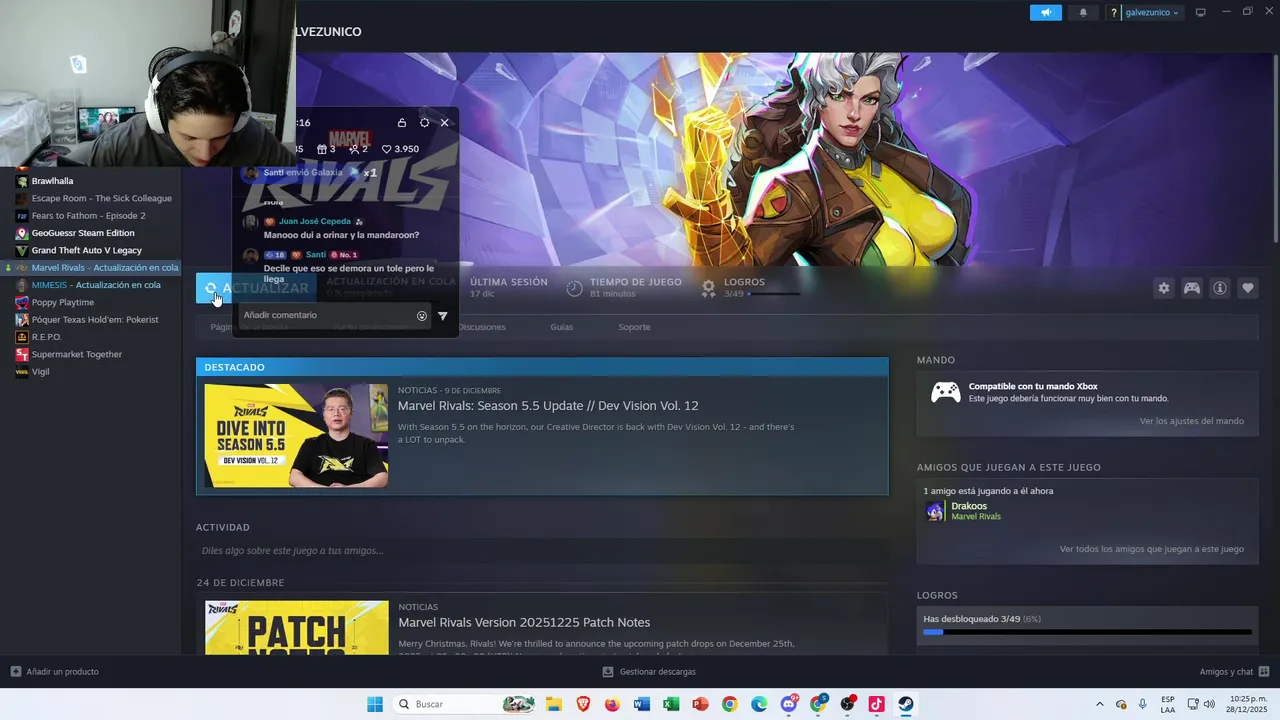Open the volume tray icon

(x=1210, y=704)
